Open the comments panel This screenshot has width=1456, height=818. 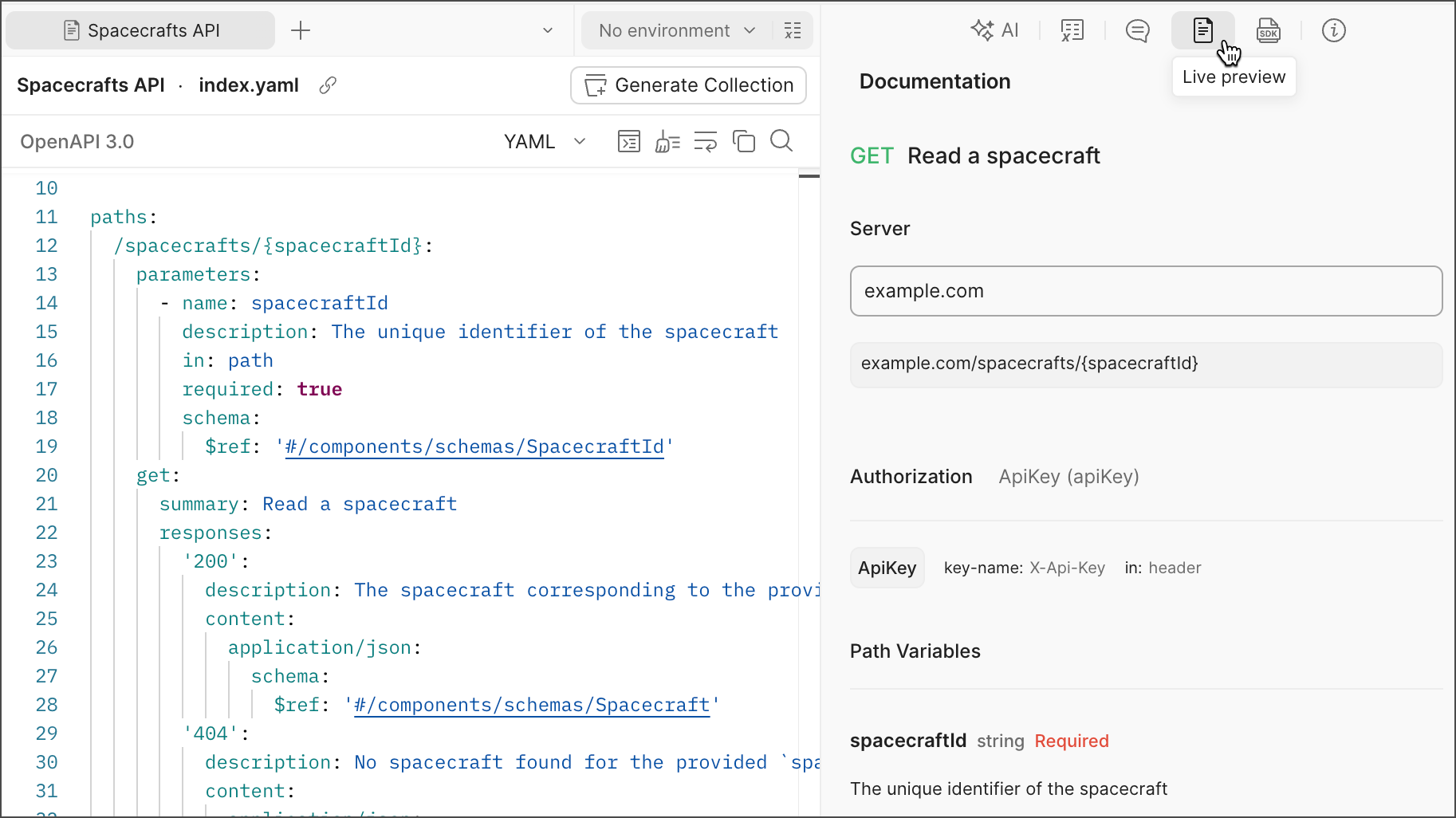[1137, 30]
